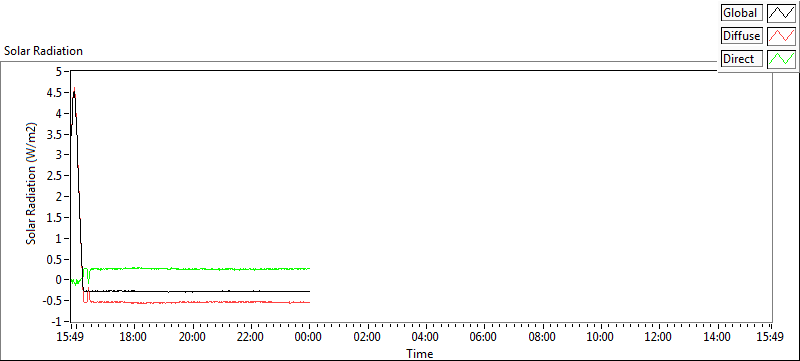The image size is (800, 361).
Task: Click the green Direct trace on the plot
Action: [x=204, y=268]
